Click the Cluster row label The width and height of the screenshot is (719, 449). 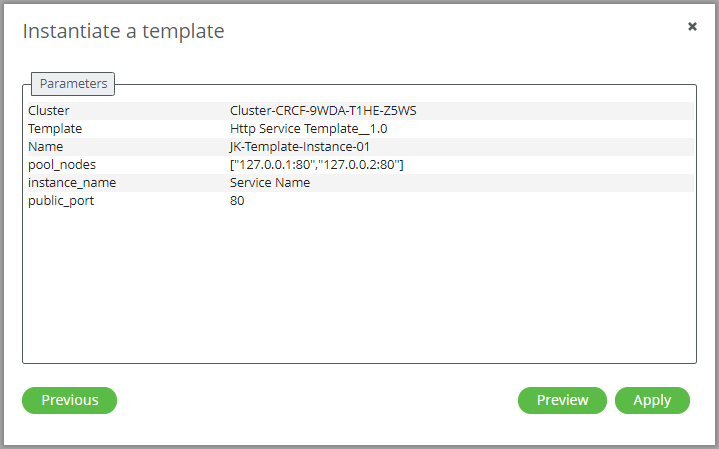49,111
